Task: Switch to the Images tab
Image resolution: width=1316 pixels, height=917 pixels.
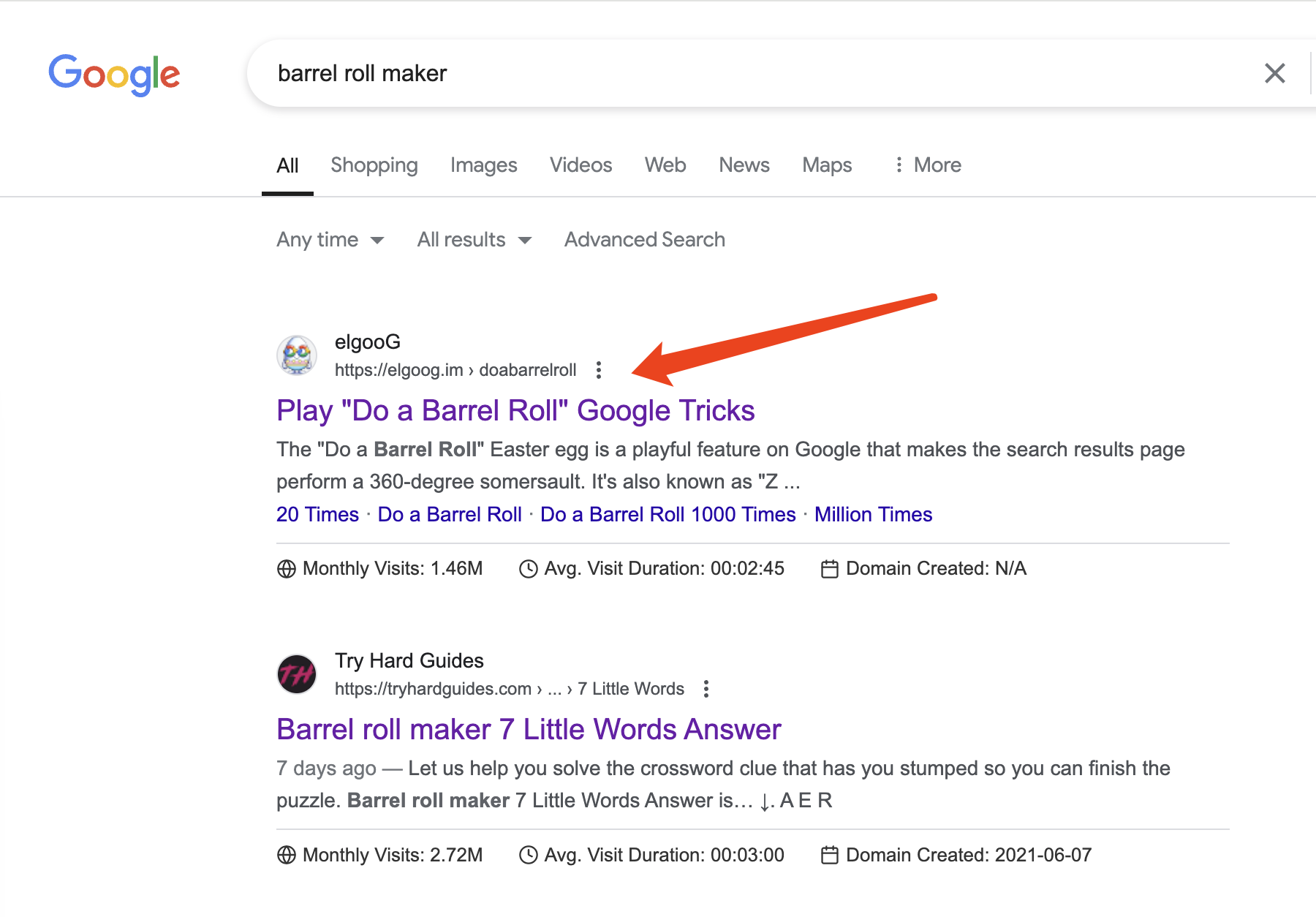Action: (x=484, y=165)
